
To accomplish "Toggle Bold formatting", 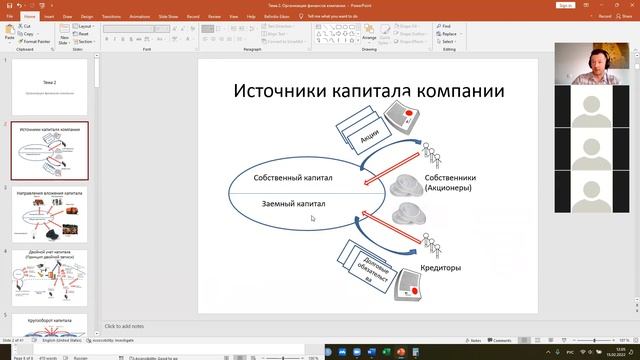I will (107, 39).
